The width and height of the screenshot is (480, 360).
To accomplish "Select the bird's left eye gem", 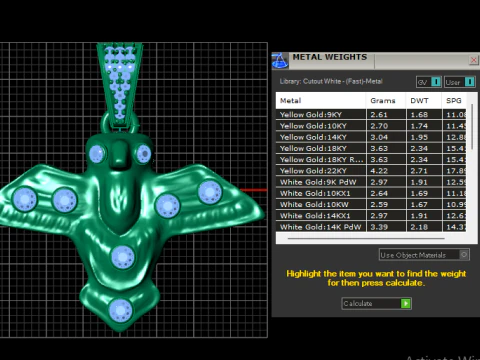I will pos(97,154).
